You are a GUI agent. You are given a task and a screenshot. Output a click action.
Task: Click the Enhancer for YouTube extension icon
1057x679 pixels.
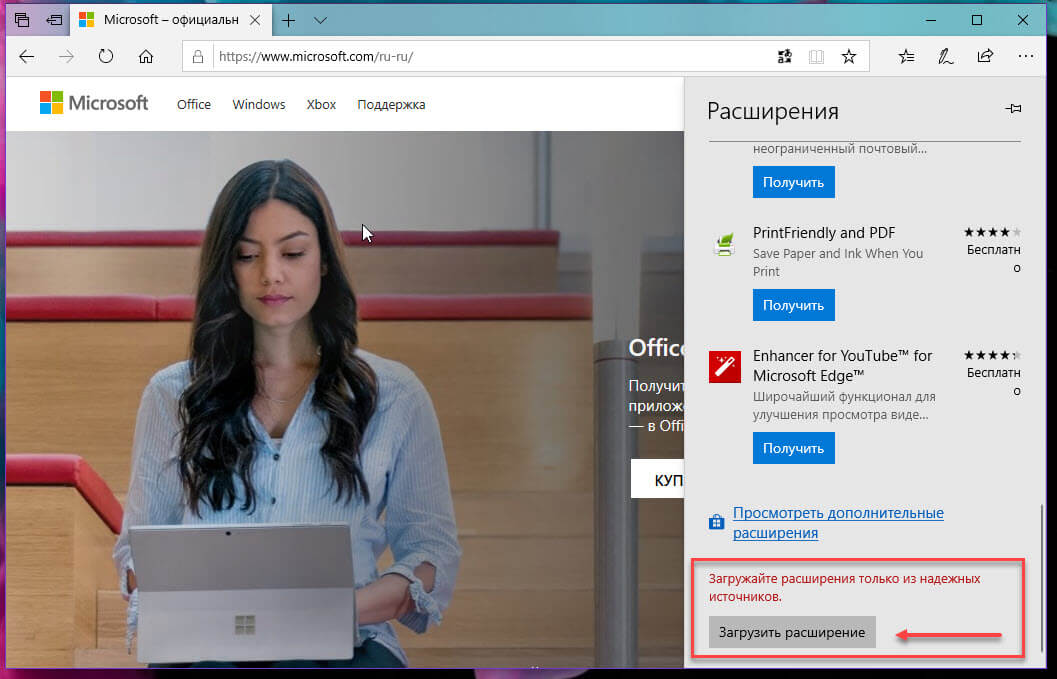pos(724,367)
